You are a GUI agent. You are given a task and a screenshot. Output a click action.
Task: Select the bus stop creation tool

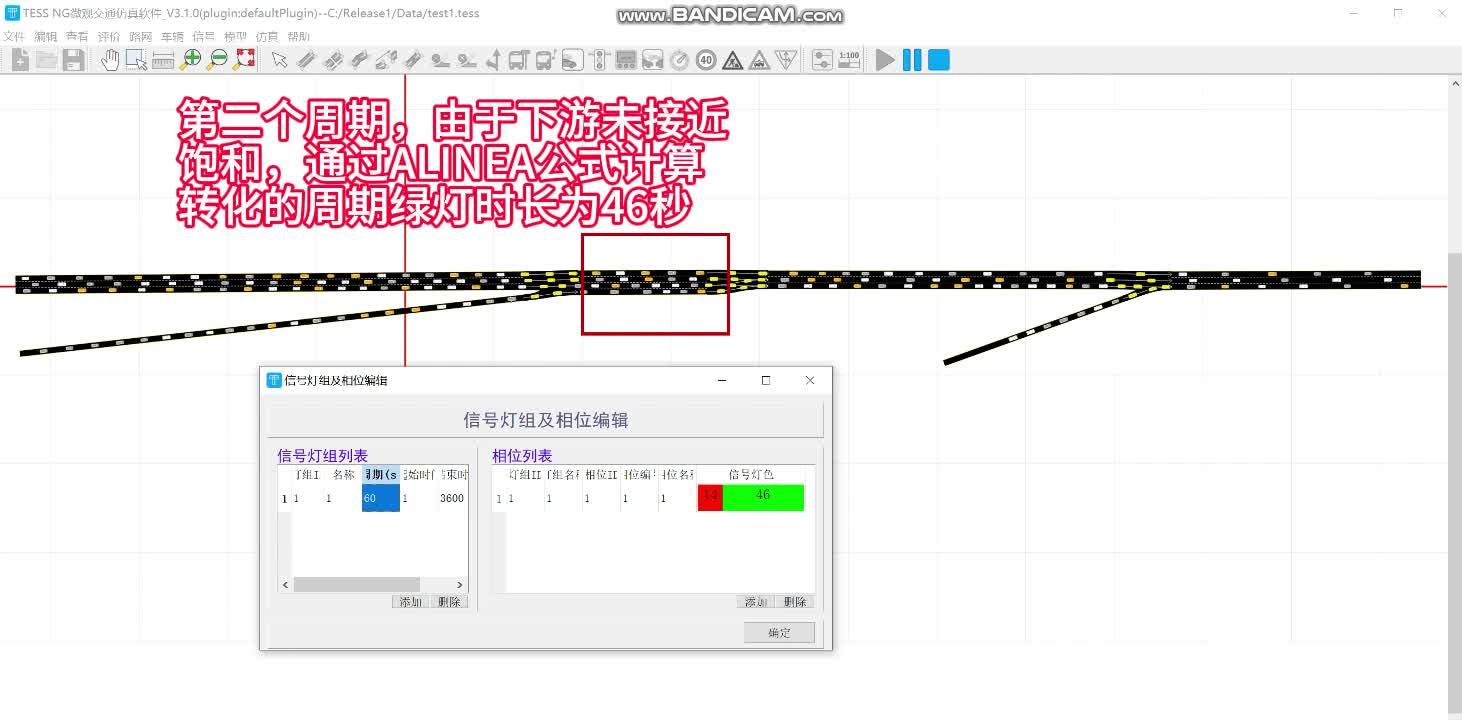(518, 59)
